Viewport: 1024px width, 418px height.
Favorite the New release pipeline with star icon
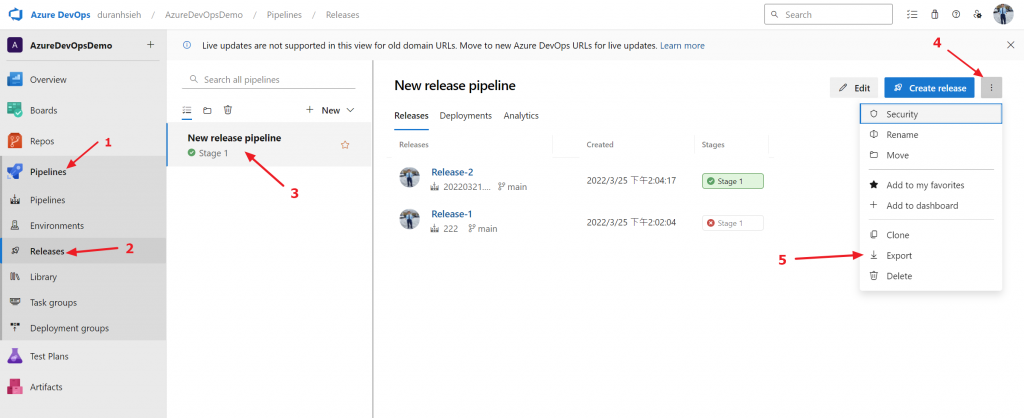click(345, 145)
